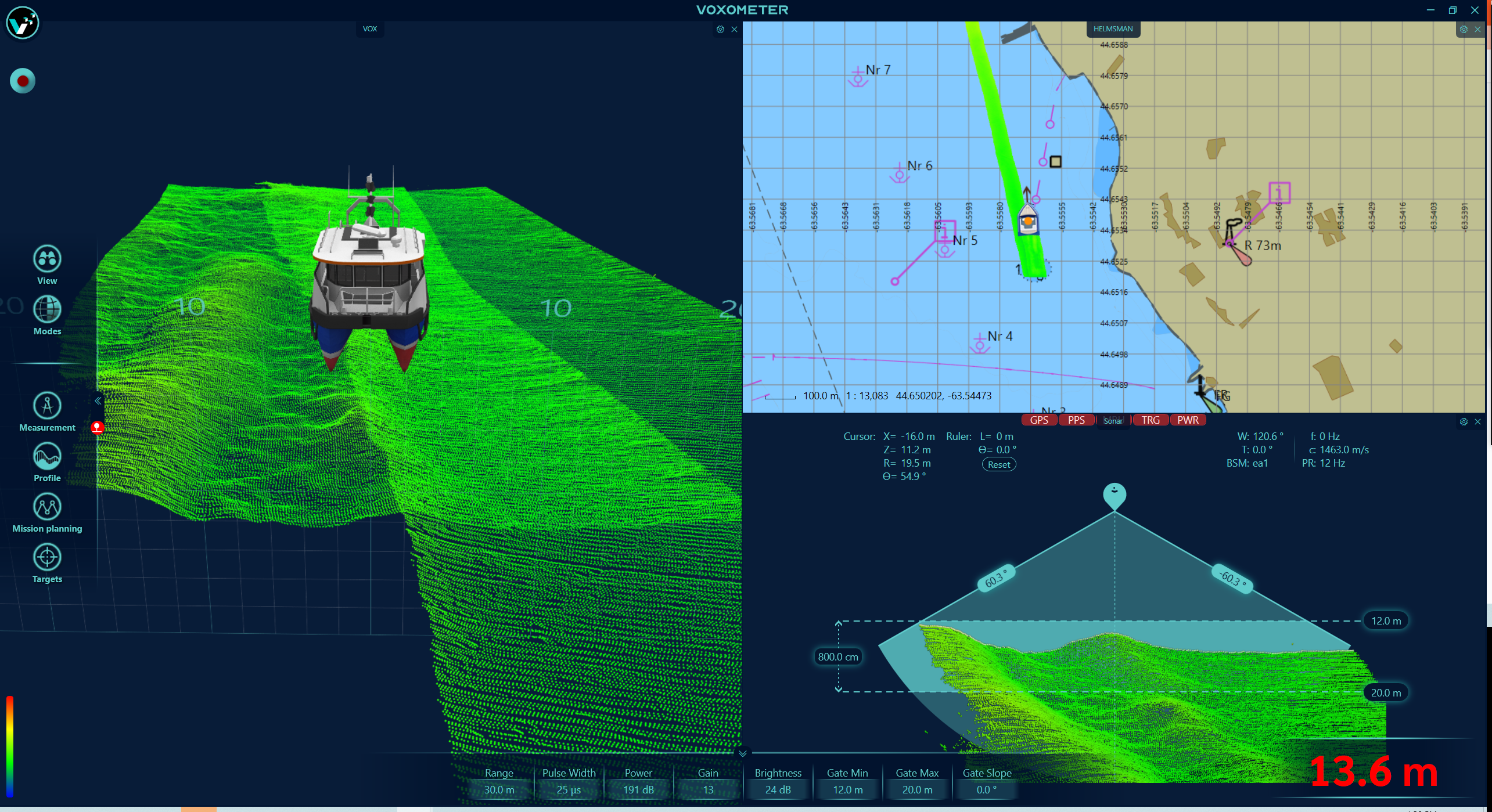Click the red location pin marker
The width and height of the screenshot is (1492, 812).
(x=97, y=428)
